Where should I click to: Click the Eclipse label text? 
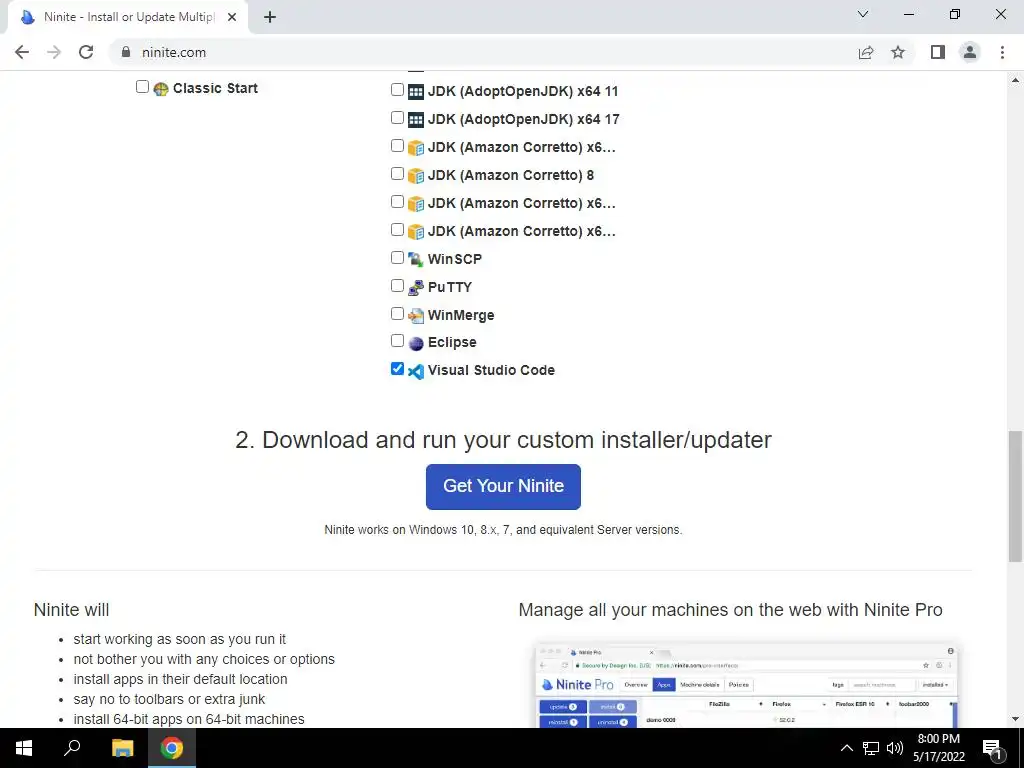click(x=452, y=342)
